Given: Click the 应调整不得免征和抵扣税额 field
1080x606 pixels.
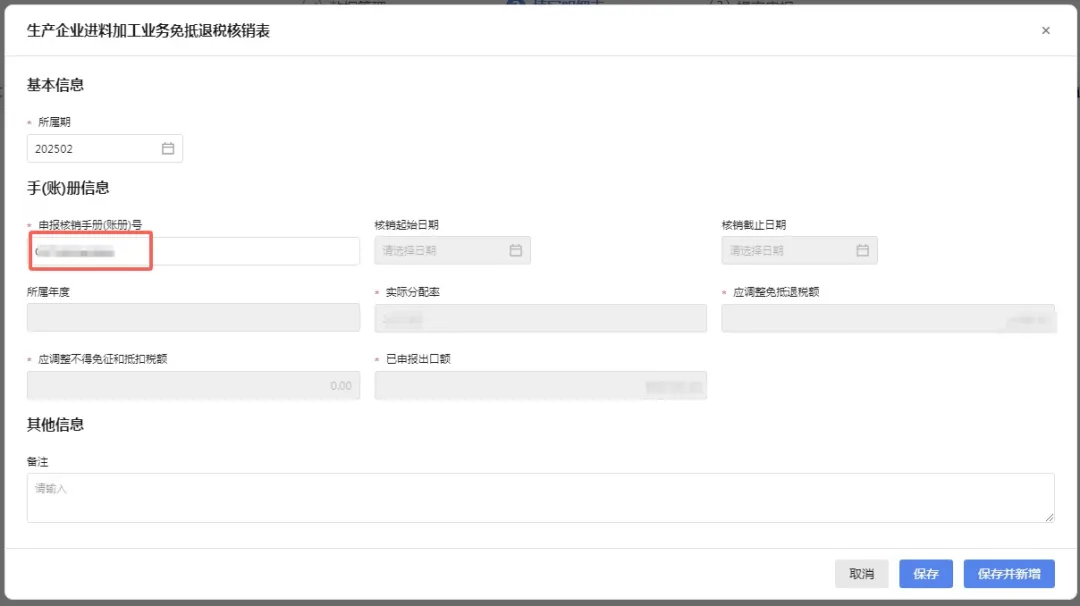Looking at the screenshot, I should 192,384.
